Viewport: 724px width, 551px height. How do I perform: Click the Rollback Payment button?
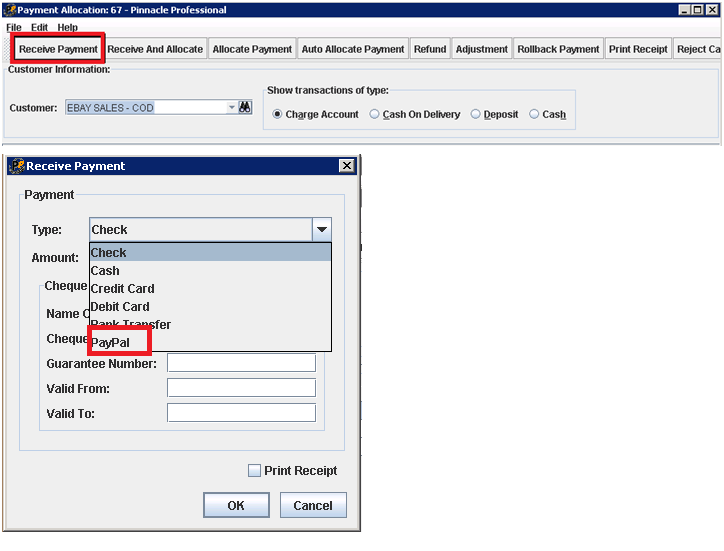[558, 49]
